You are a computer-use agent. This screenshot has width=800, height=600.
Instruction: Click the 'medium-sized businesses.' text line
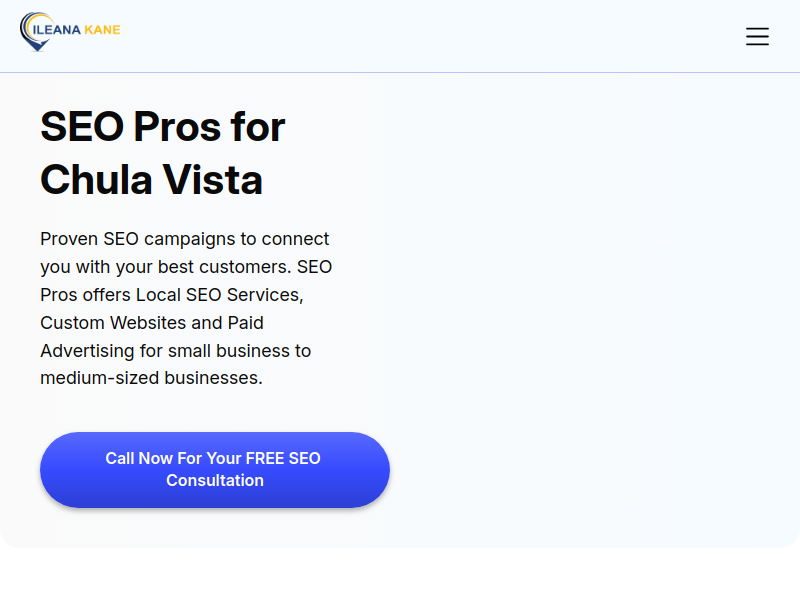pos(152,378)
